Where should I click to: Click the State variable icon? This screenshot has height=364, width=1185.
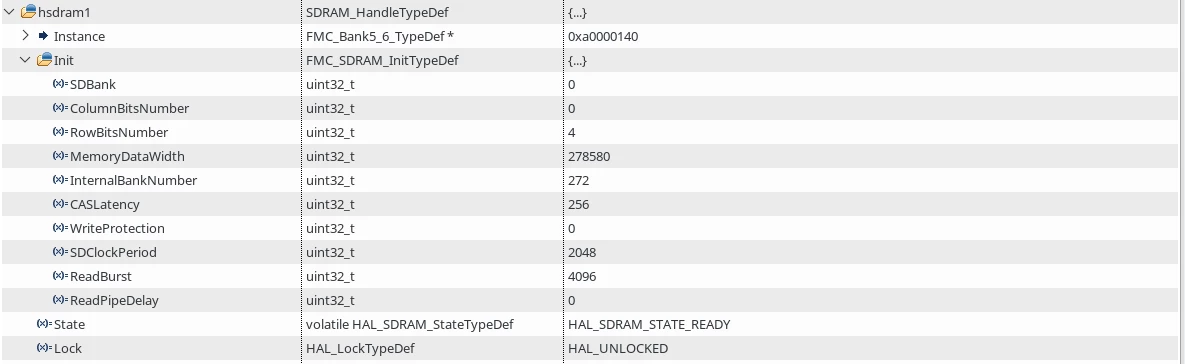point(44,324)
